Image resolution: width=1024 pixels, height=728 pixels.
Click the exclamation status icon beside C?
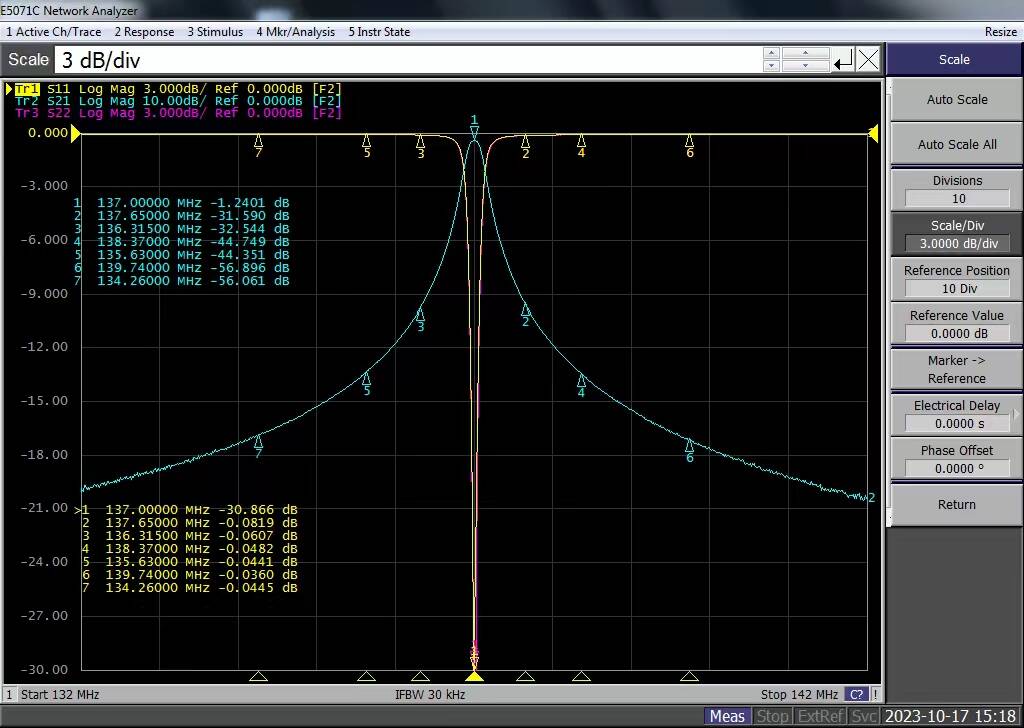(x=875, y=694)
